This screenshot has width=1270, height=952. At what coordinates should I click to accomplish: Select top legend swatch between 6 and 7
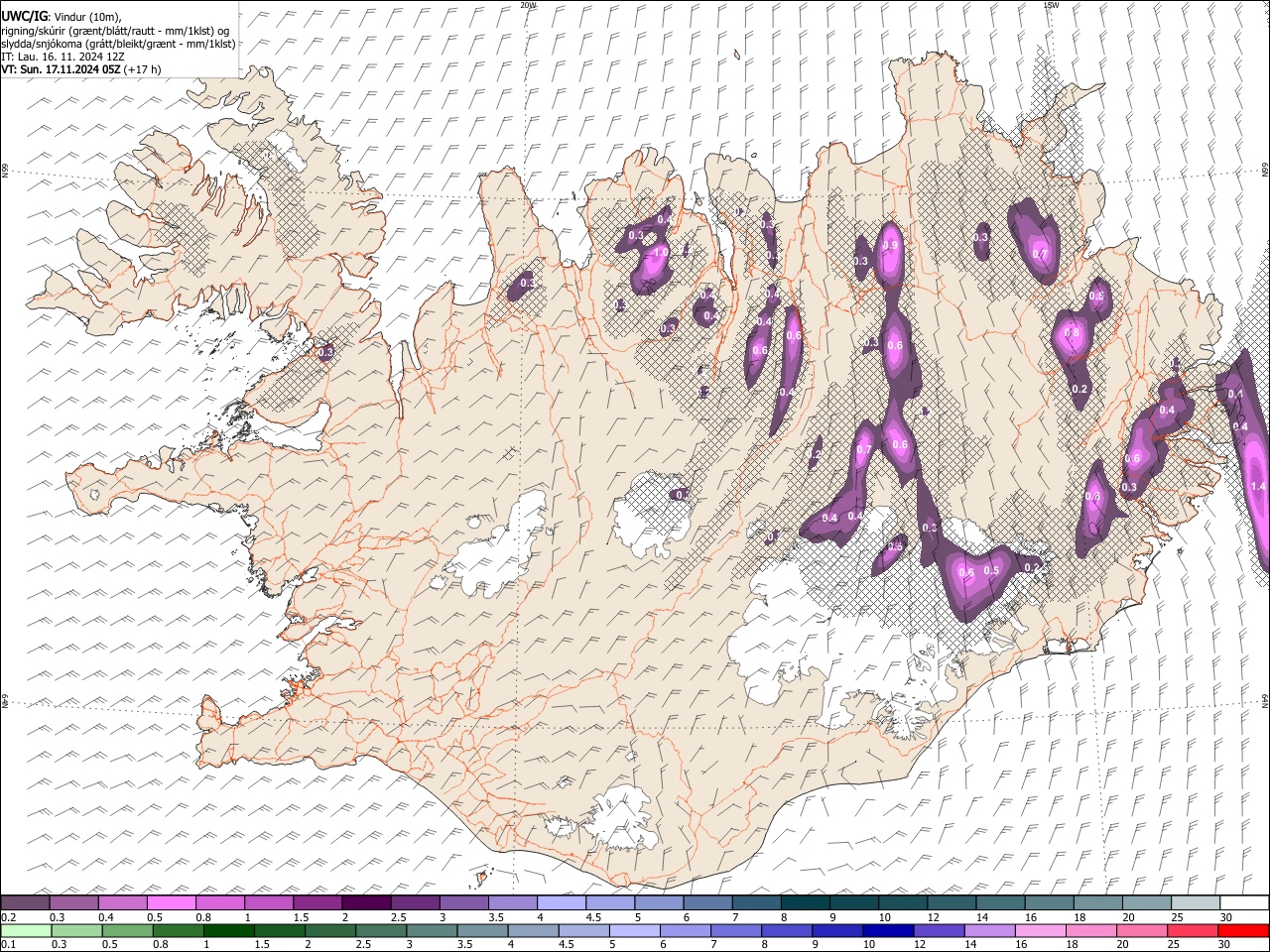(707, 902)
